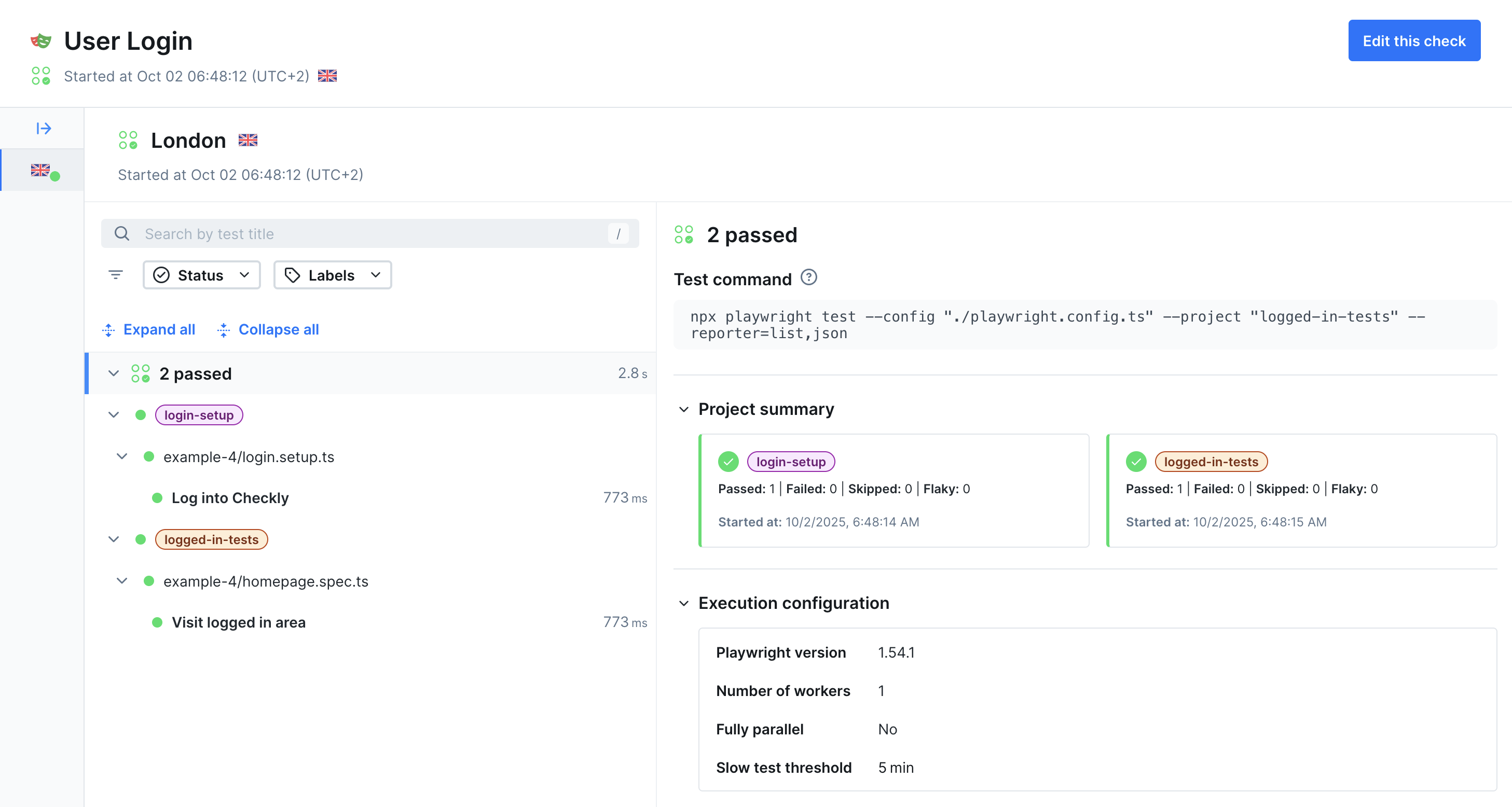Click the green check on login-setup card
The image size is (1512, 807).
pyautogui.click(x=728, y=462)
